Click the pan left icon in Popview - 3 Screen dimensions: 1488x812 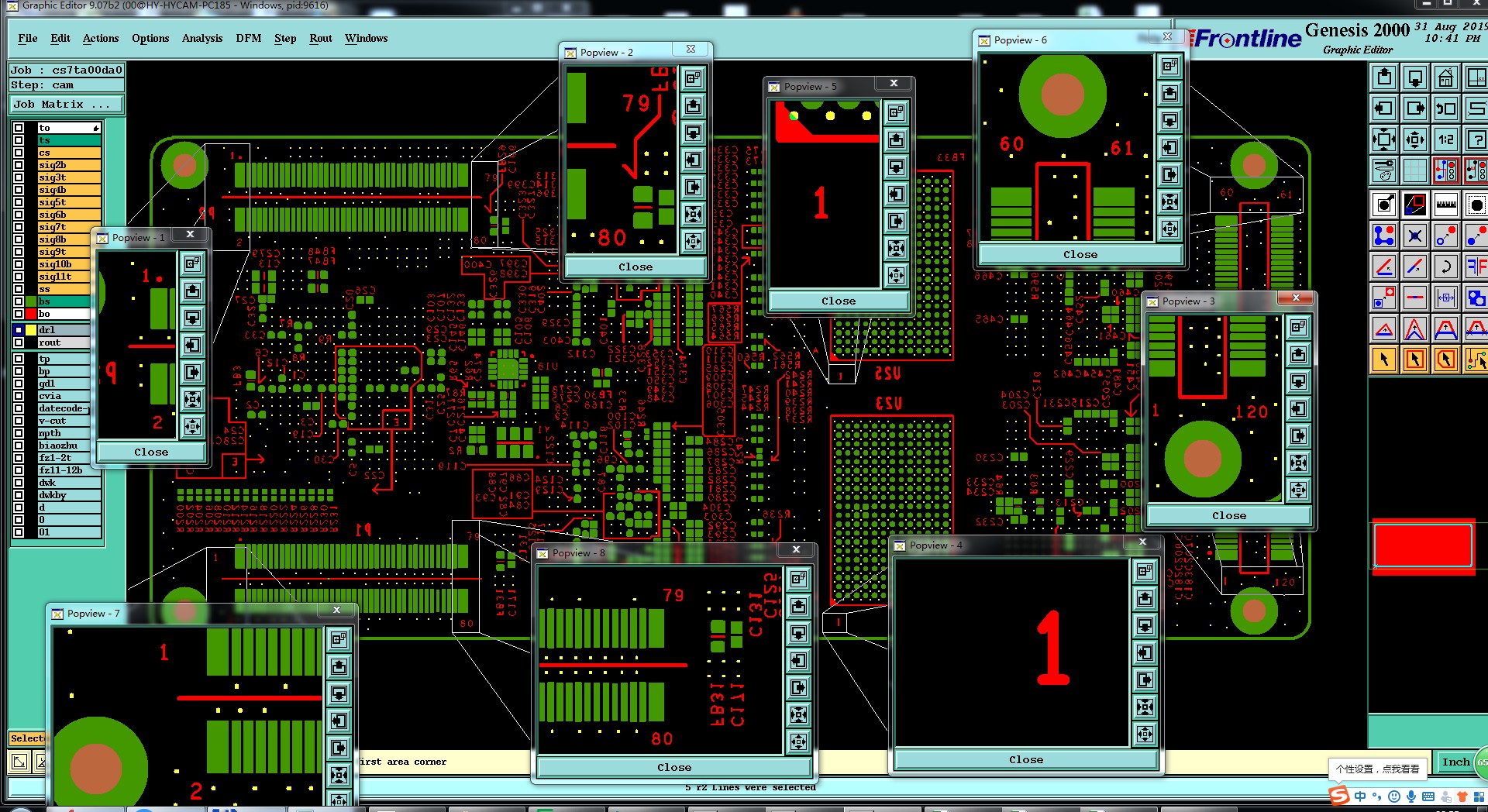click(x=1298, y=408)
